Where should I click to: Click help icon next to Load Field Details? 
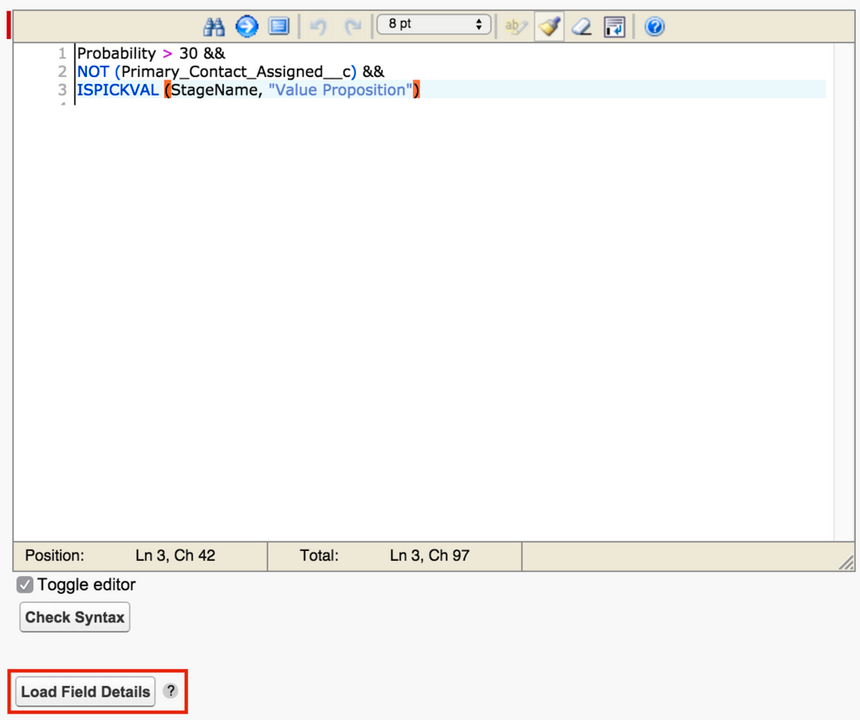[x=171, y=691]
